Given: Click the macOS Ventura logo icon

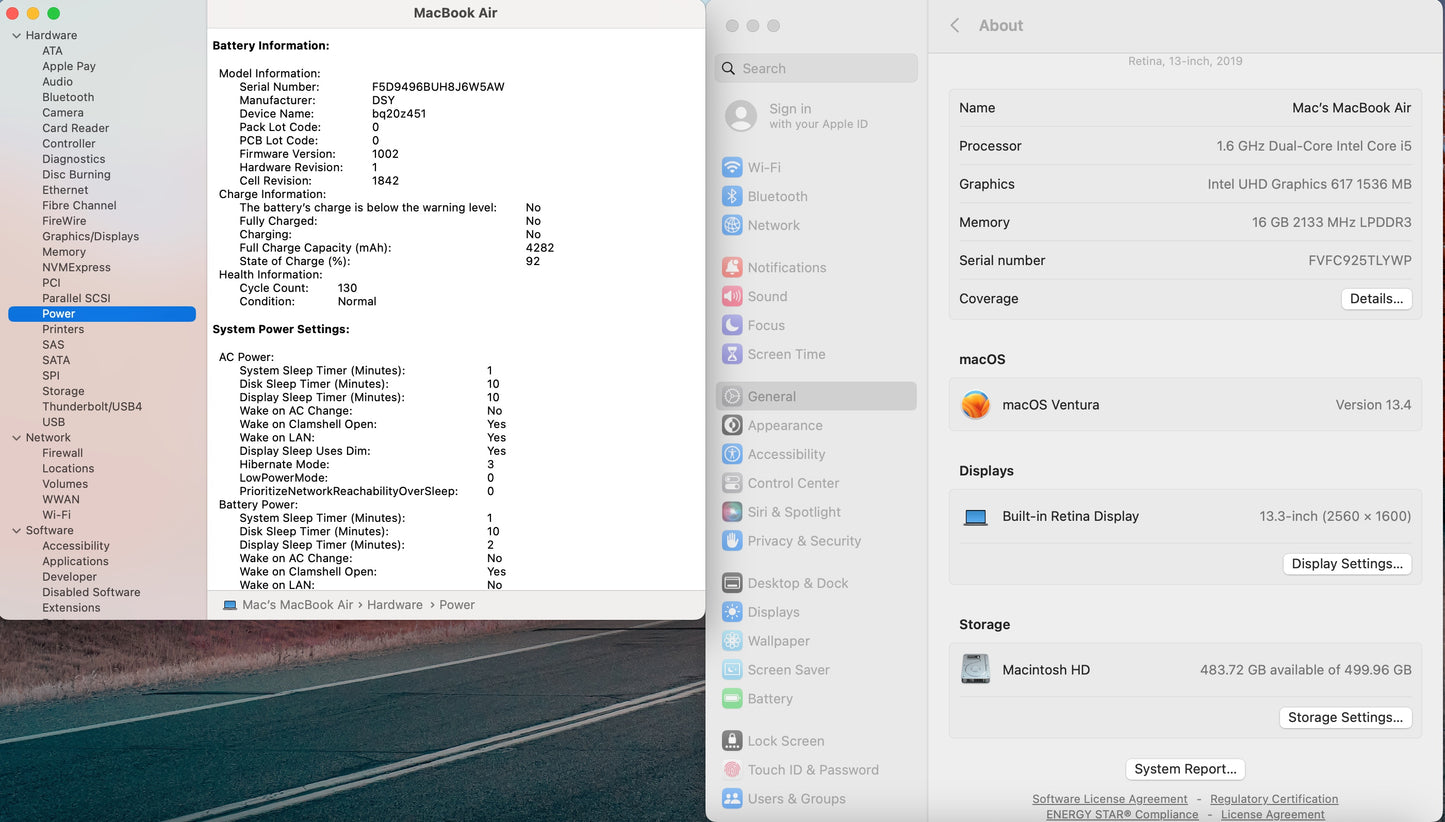Looking at the screenshot, I should click(x=975, y=405).
